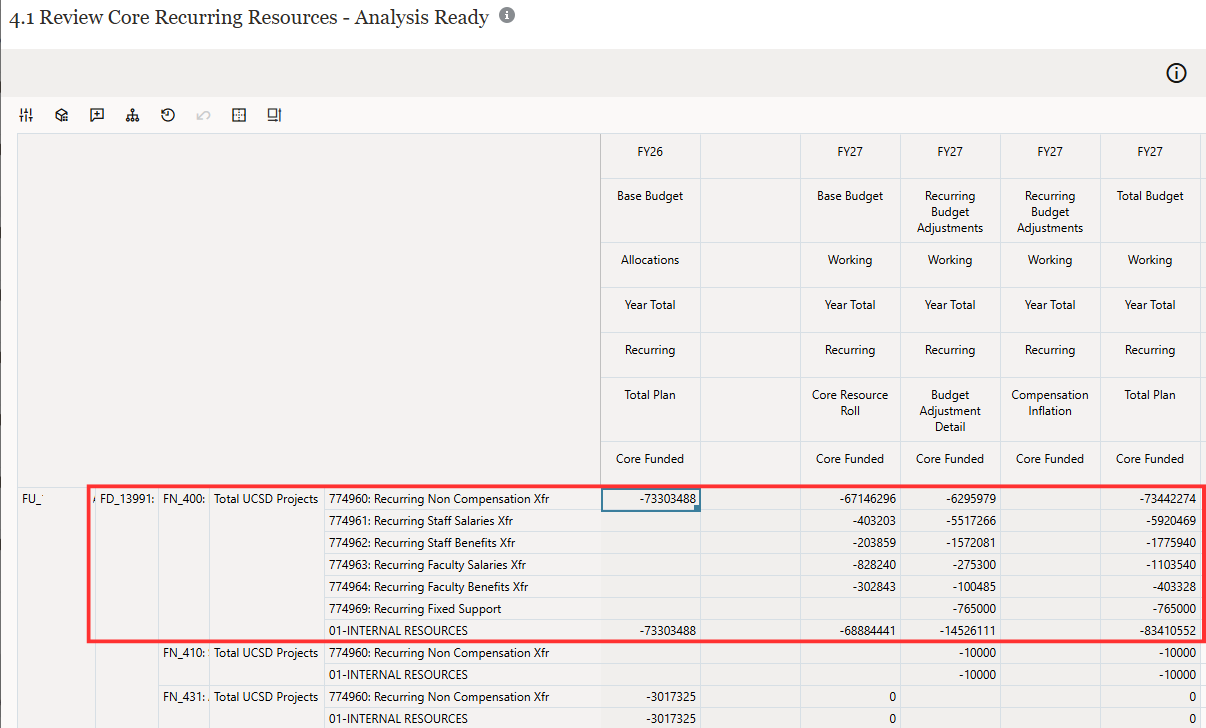
Task: Click the history clock icon in toolbar
Action: (168, 115)
